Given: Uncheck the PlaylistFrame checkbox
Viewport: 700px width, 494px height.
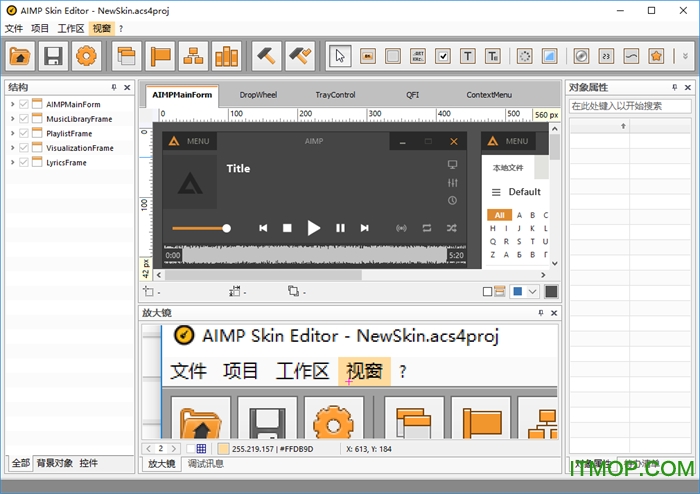Looking at the screenshot, I should pos(24,133).
